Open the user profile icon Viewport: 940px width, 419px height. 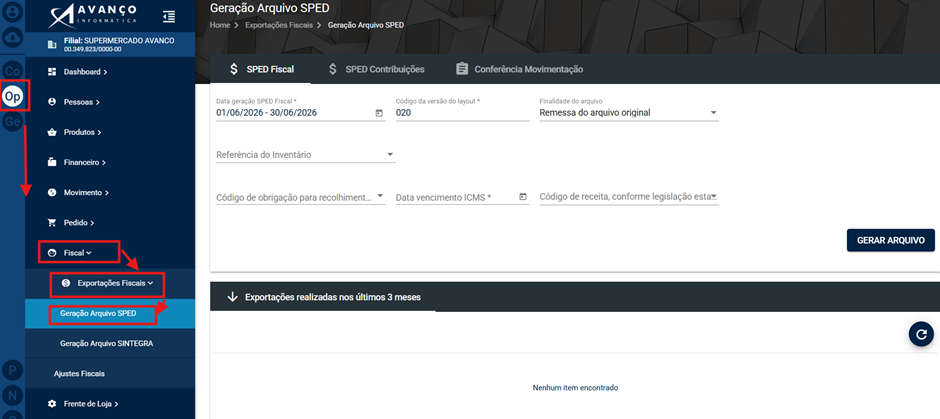[x=13, y=11]
